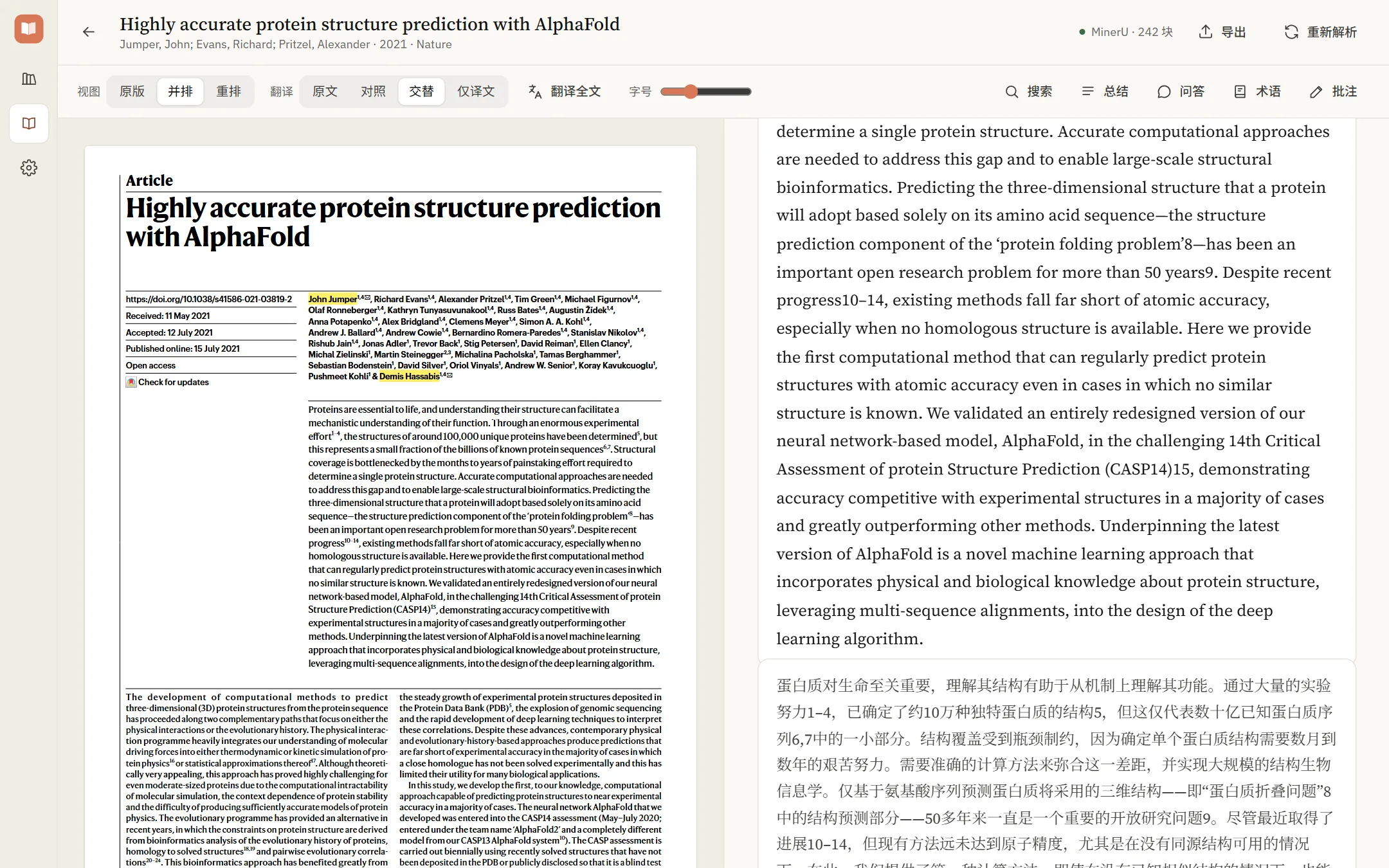Switch view to 并排
The width and height of the screenshot is (1389, 868).
pyautogui.click(x=181, y=91)
